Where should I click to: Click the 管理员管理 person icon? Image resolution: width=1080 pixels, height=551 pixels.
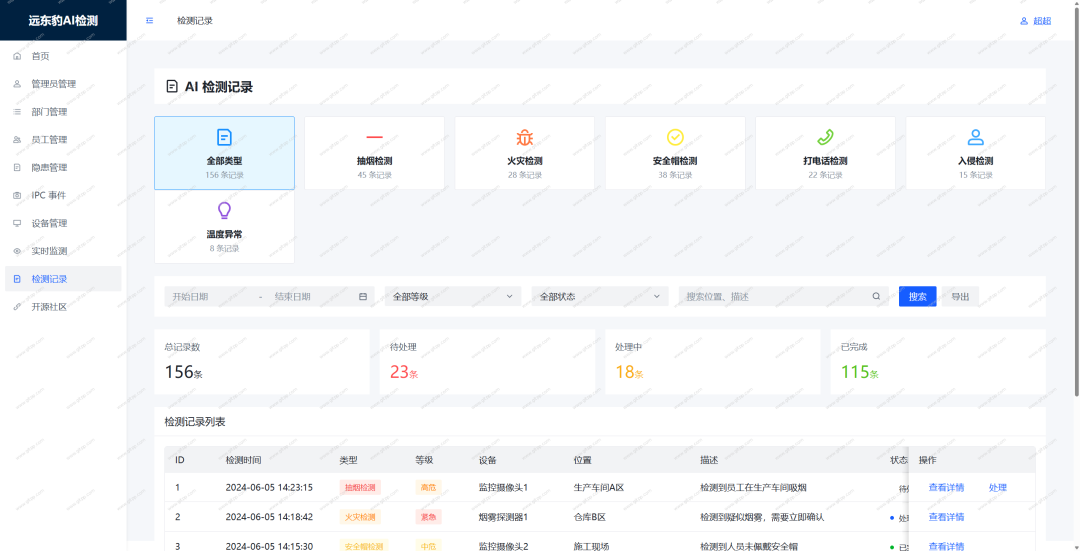coord(17,84)
